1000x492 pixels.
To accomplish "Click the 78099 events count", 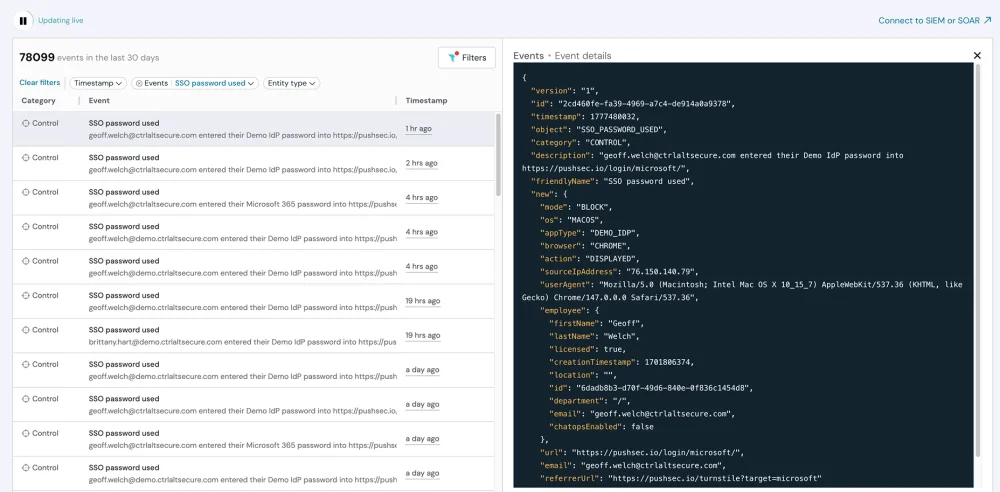I will point(37,57).
